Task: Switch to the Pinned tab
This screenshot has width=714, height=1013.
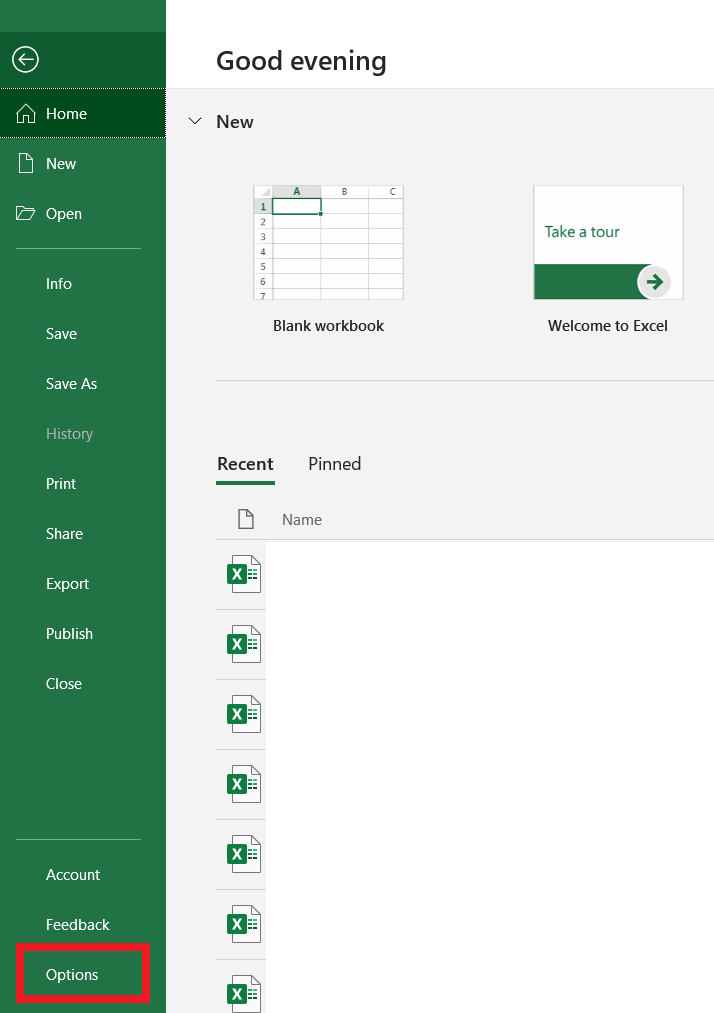Action: (335, 464)
